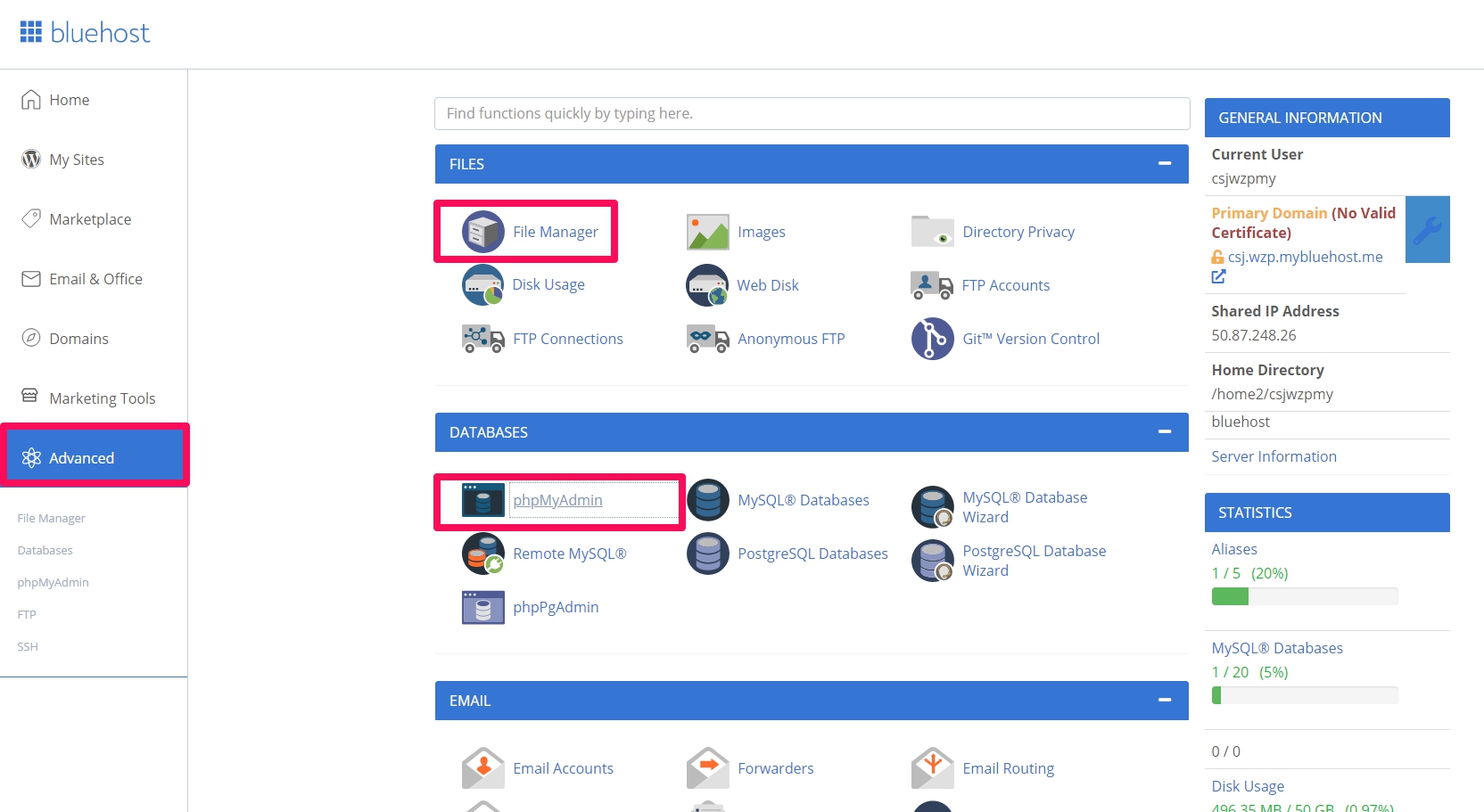Open the Aliases statistics link

click(x=1234, y=549)
